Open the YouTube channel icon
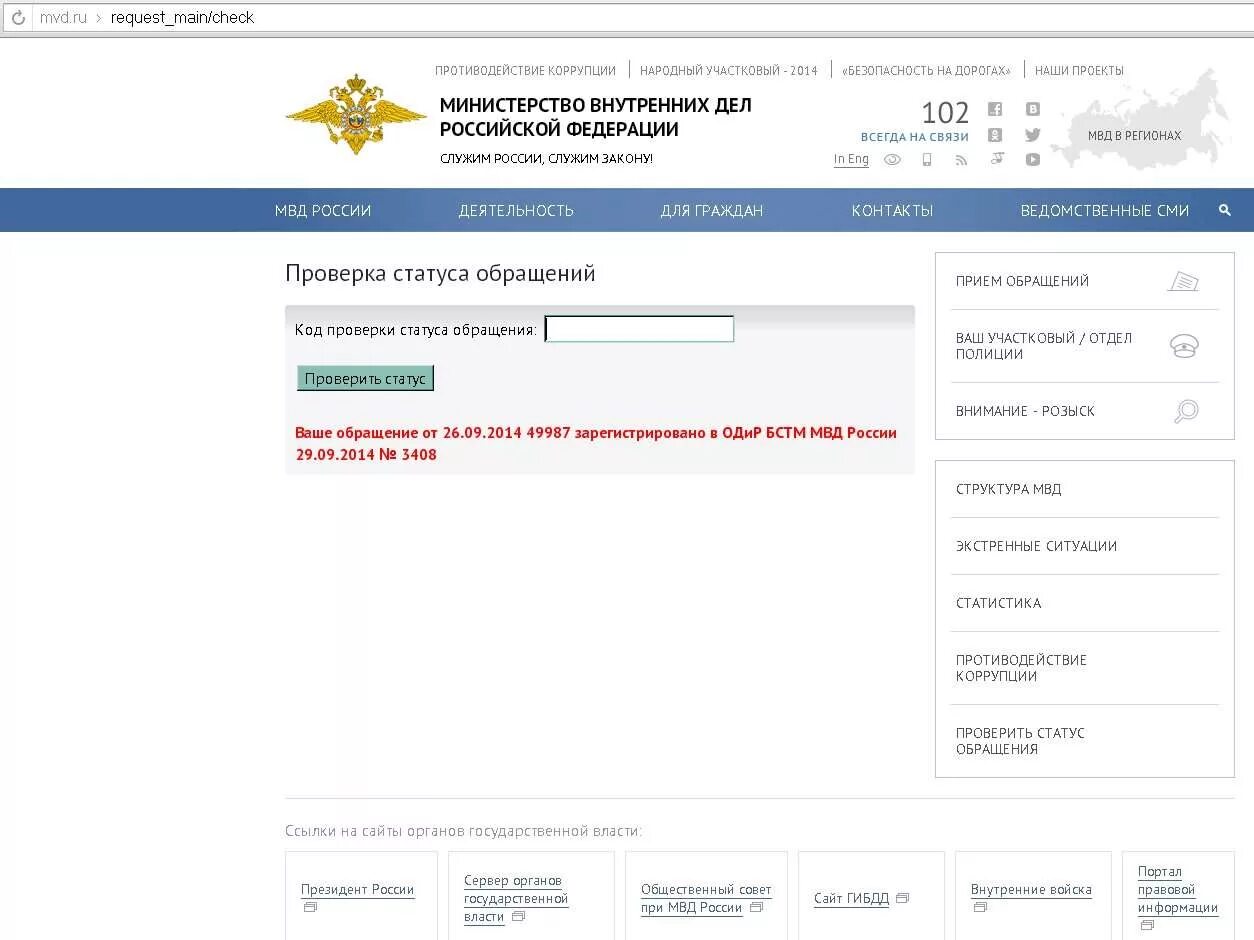This screenshot has width=1254, height=940. coord(1032,159)
